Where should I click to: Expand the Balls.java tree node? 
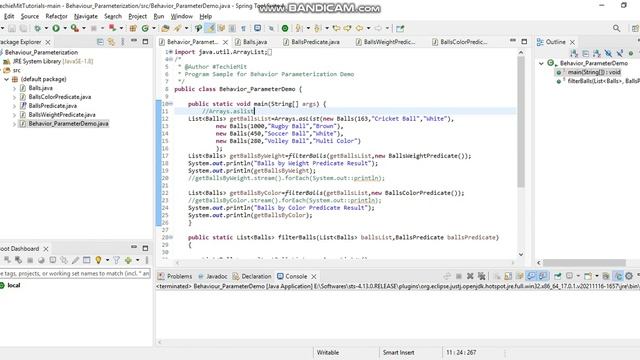pos(15,88)
